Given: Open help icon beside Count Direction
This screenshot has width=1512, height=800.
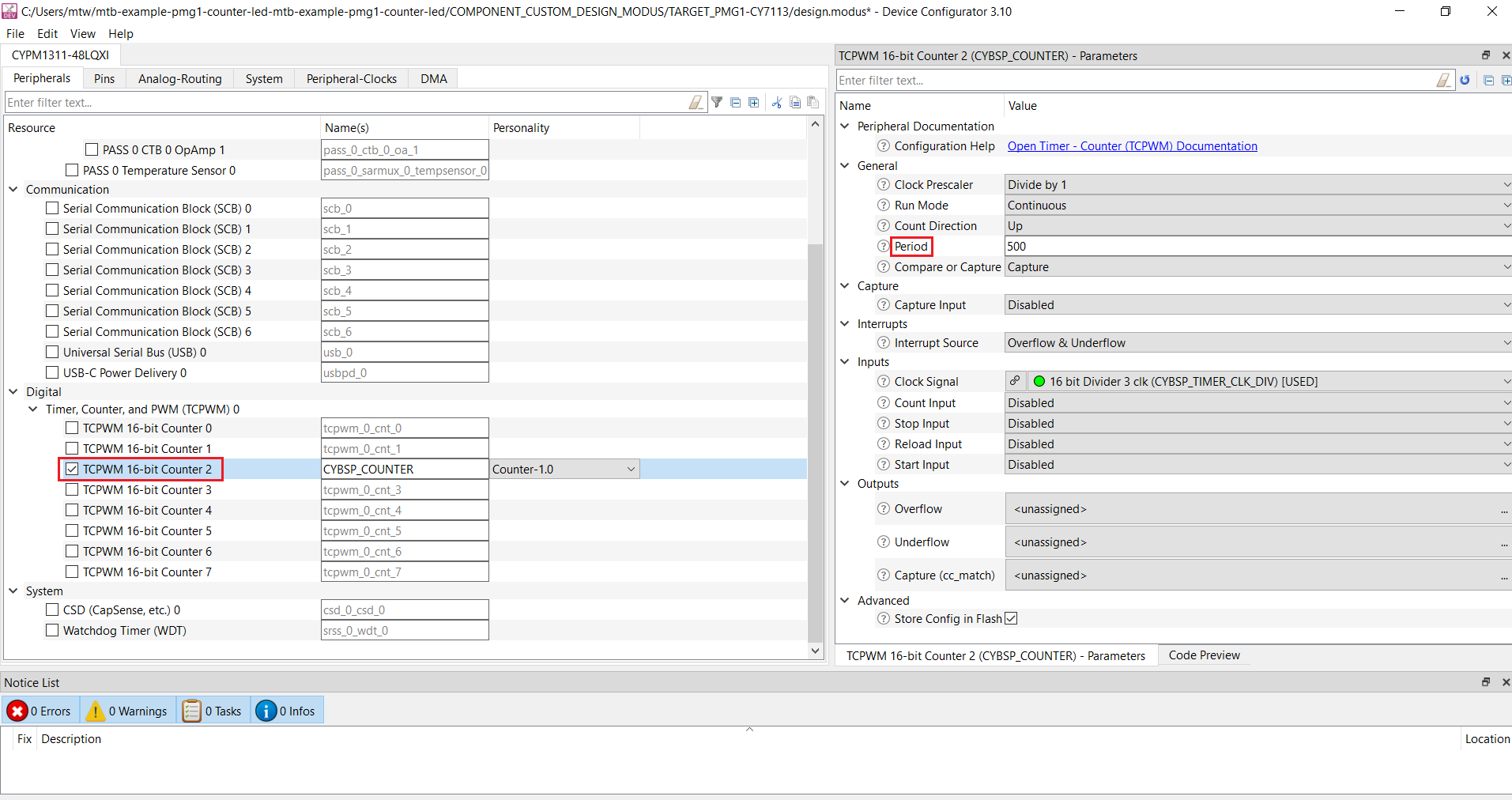Looking at the screenshot, I should [884, 226].
